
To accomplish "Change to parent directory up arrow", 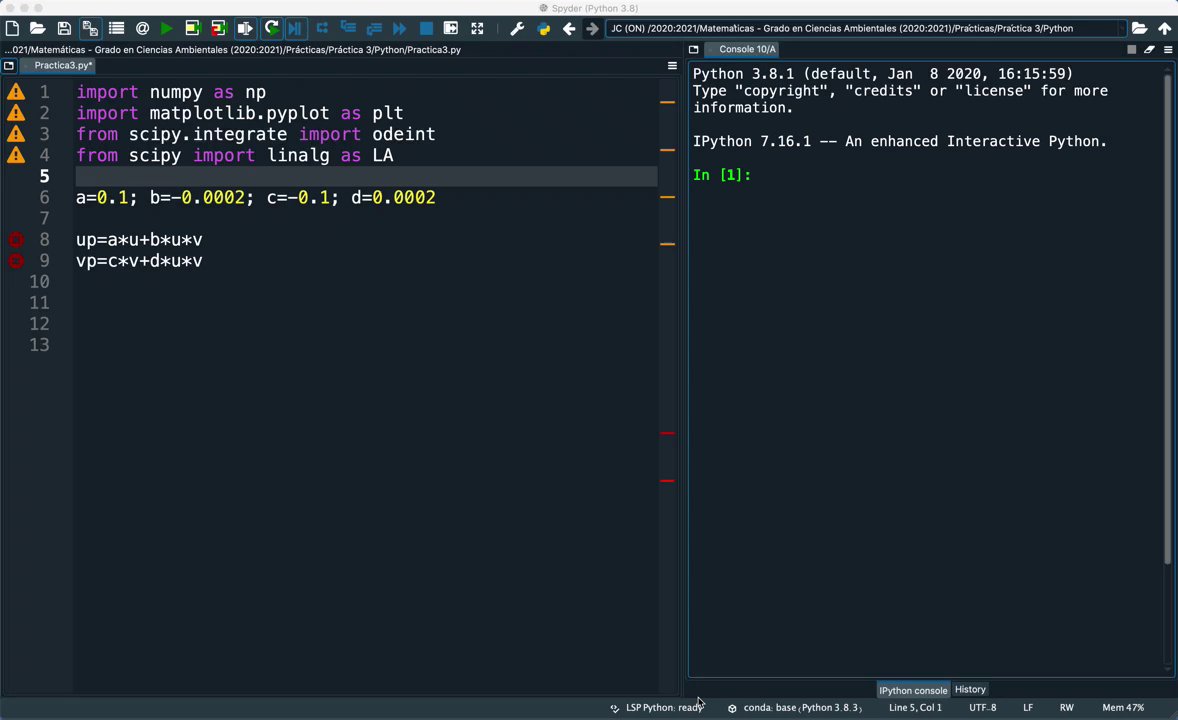I will pos(1164,29).
